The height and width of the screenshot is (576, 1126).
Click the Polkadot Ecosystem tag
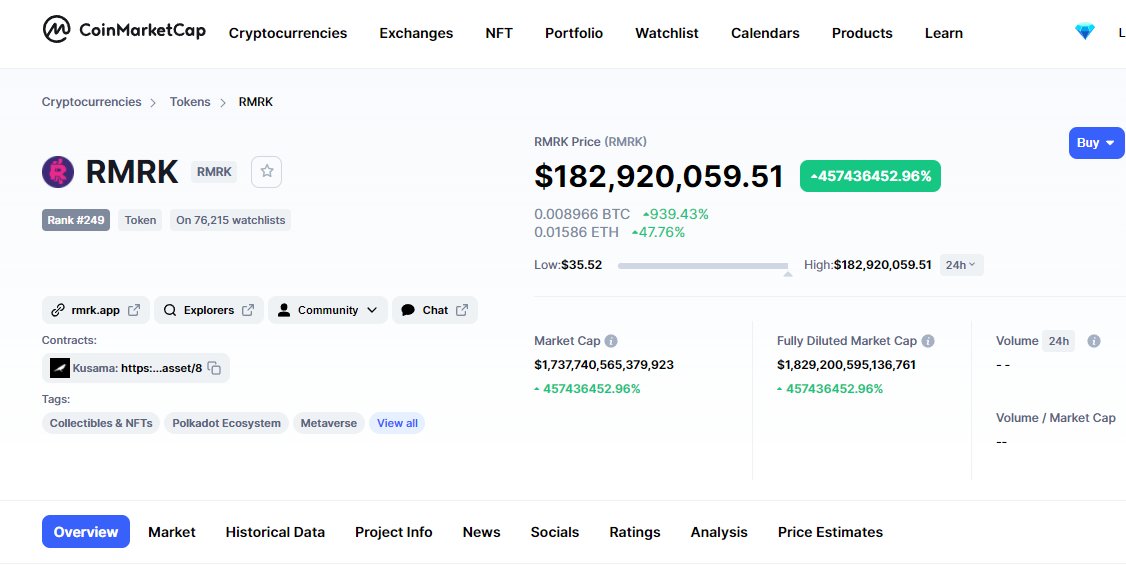coord(226,423)
